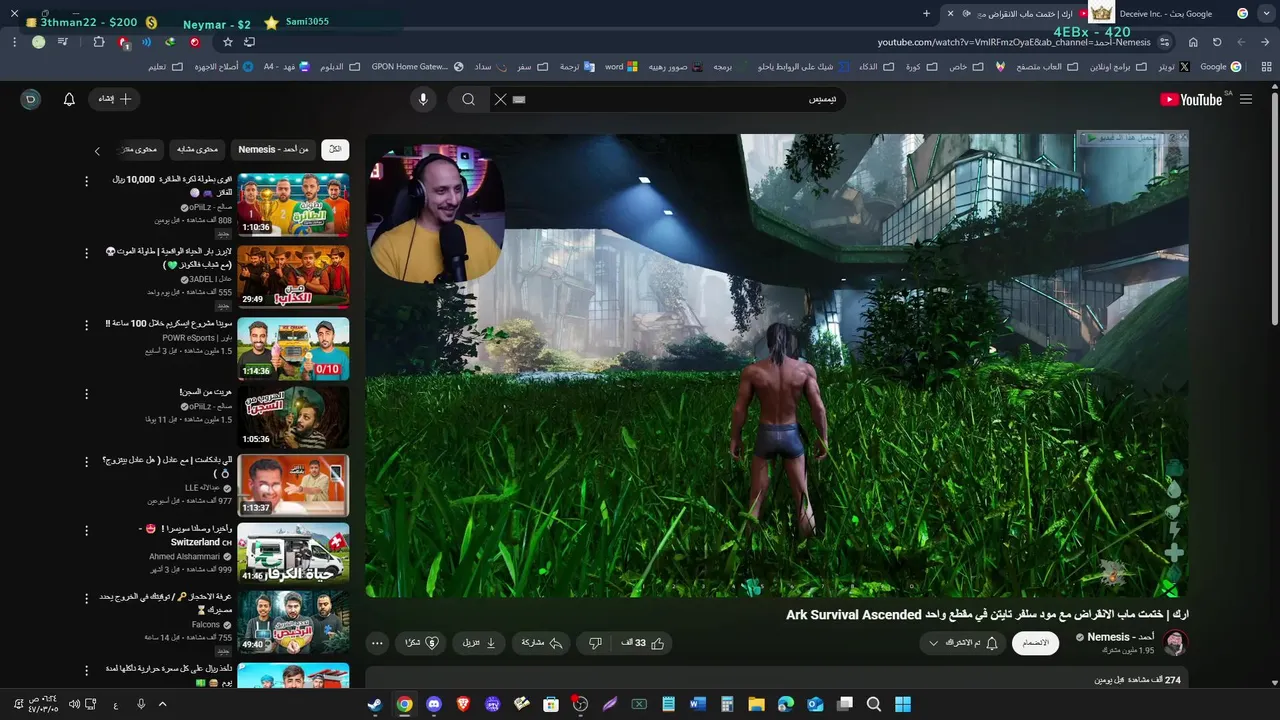
Task: Open Windows taskbar search
Action: (874, 704)
